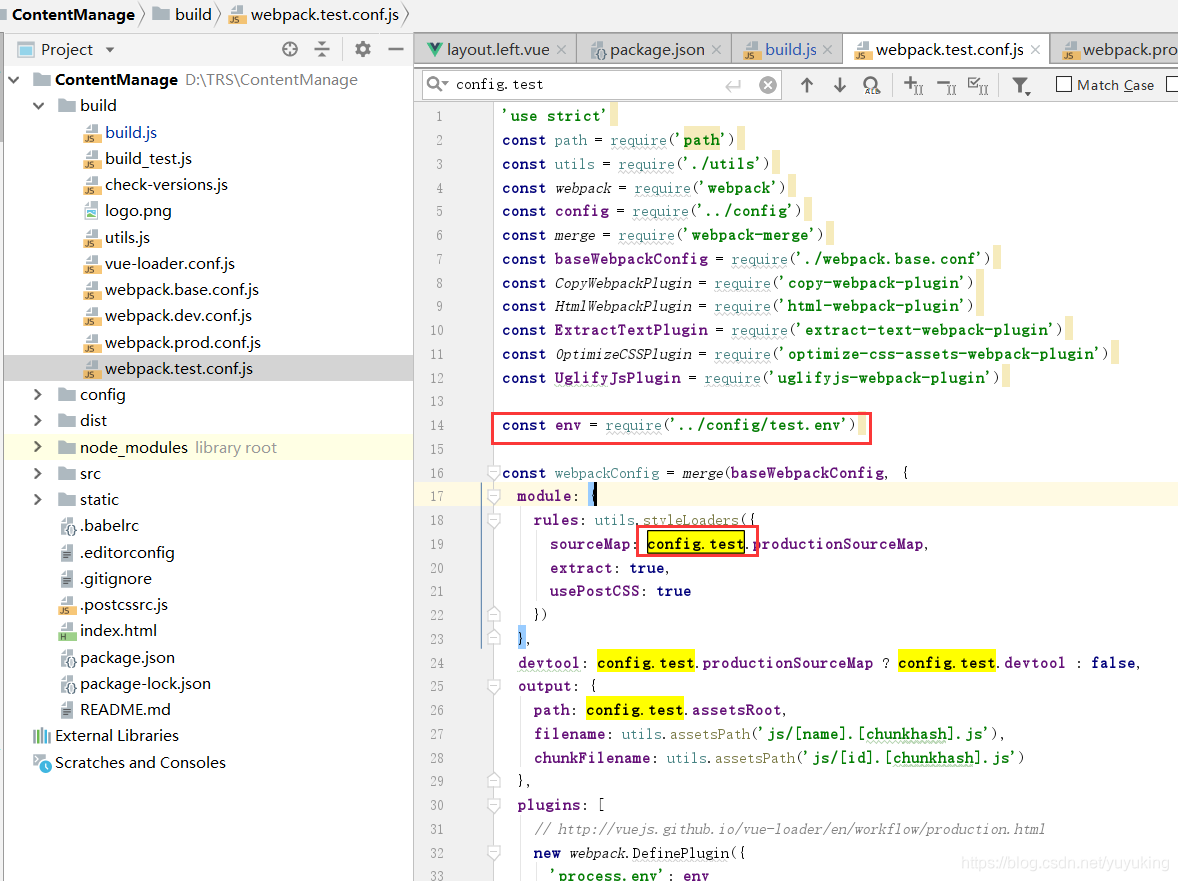Enable the Match Case checkbox
Screen dimensions: 1178x881
pos(1064,84)
